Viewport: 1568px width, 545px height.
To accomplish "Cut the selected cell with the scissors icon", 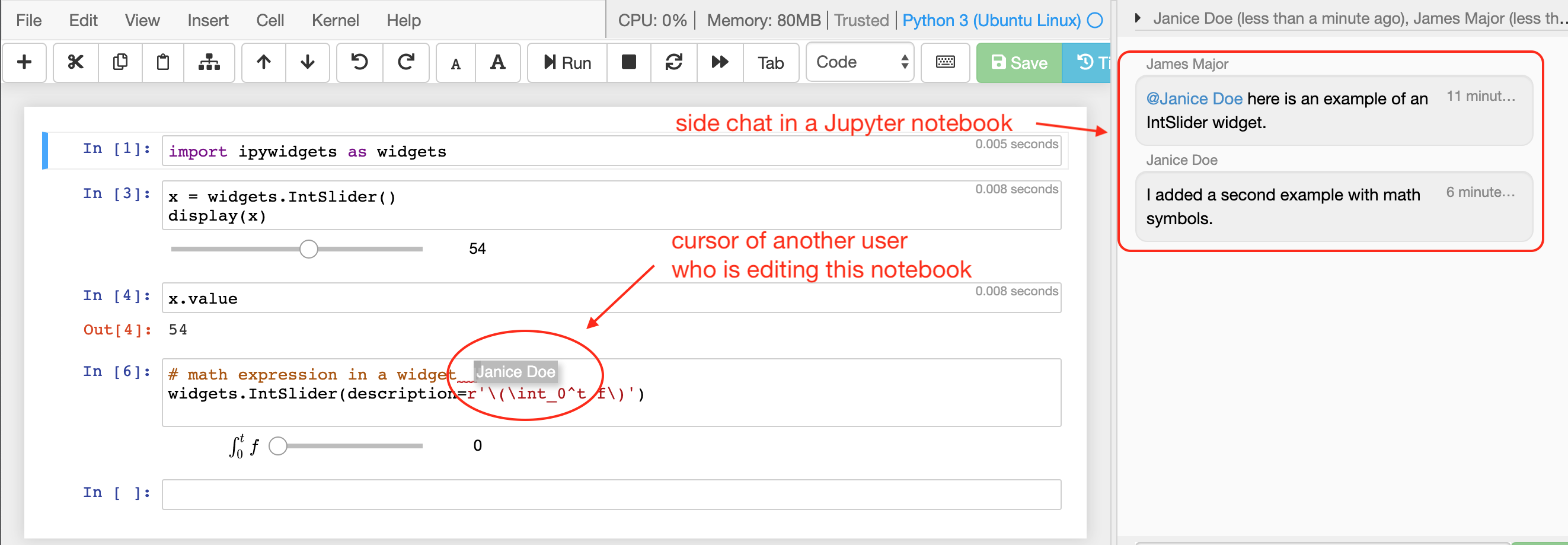I will [x=75, y=62].
